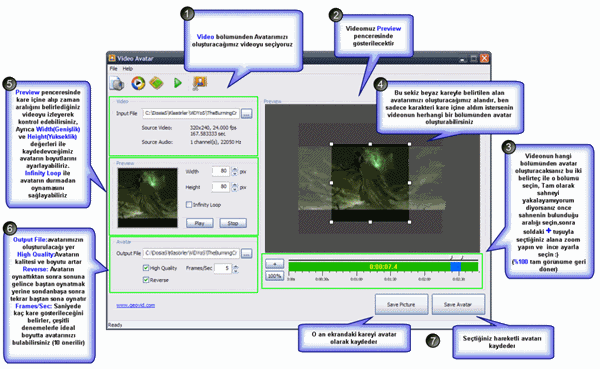This screenshot has height=369, width=600.
Task: Click the 'Ready' status bar text
Action: coord(115,325)
